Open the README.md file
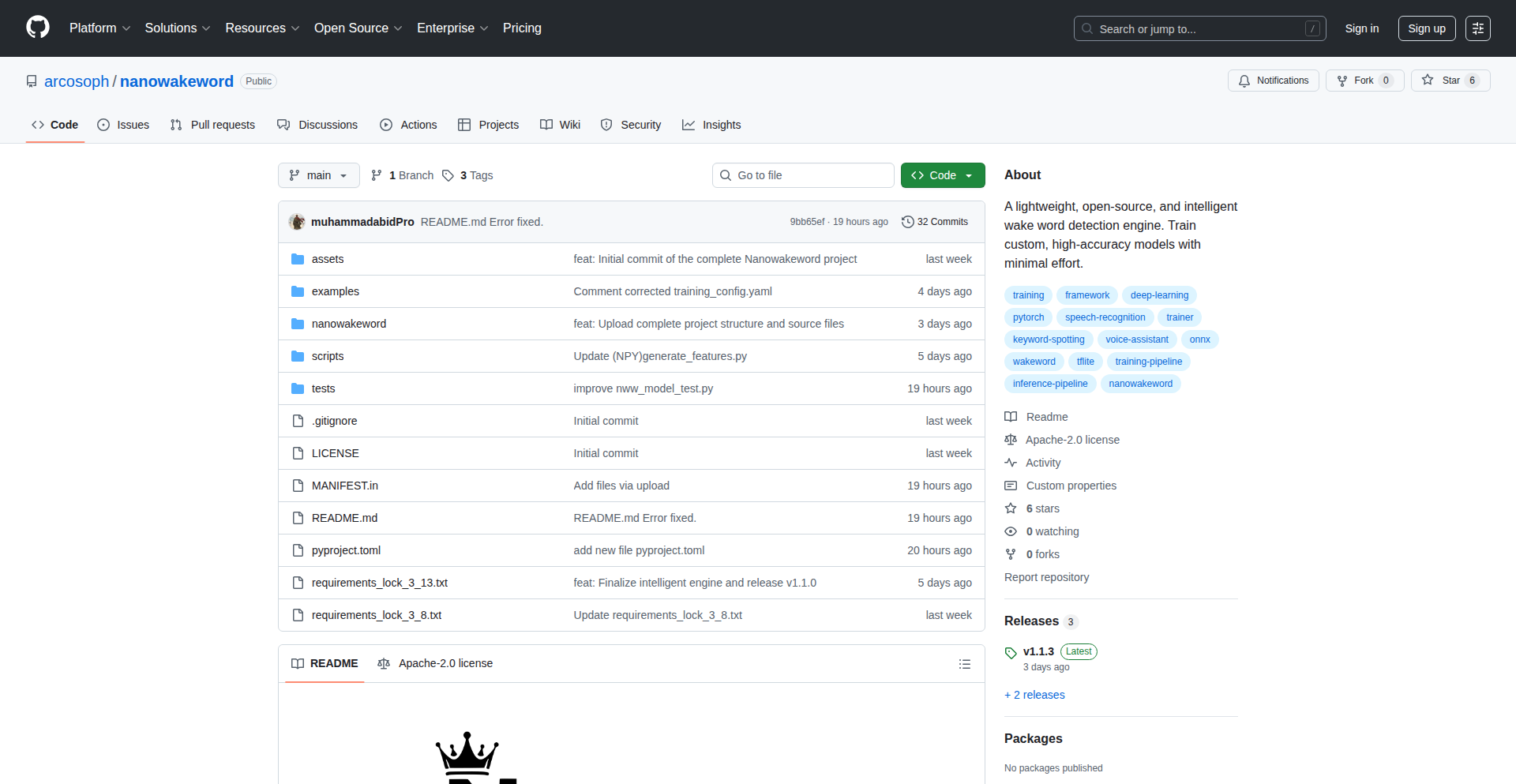The width and height of the screenshot is (1516, 784). 344,518
